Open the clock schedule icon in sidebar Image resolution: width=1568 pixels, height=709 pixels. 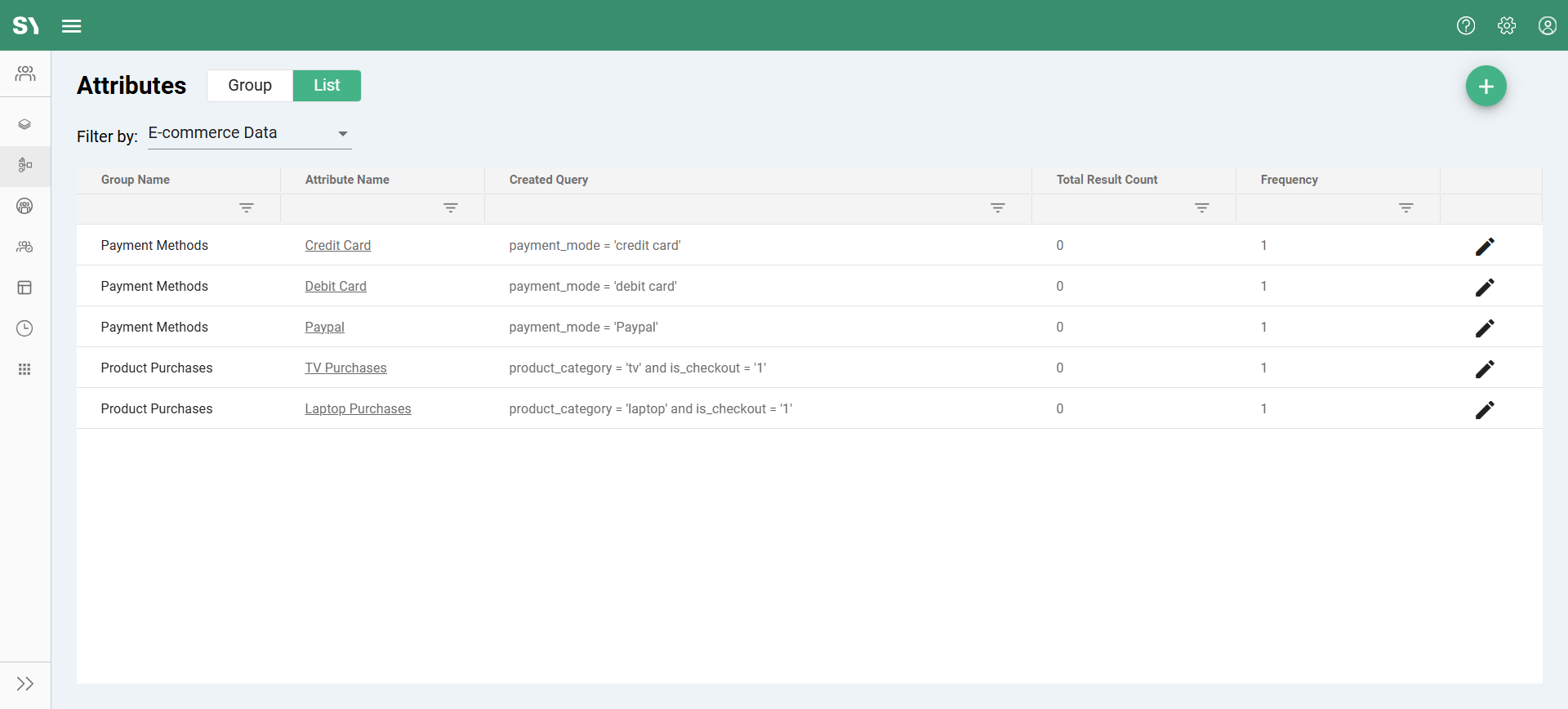tap(24, 328)
